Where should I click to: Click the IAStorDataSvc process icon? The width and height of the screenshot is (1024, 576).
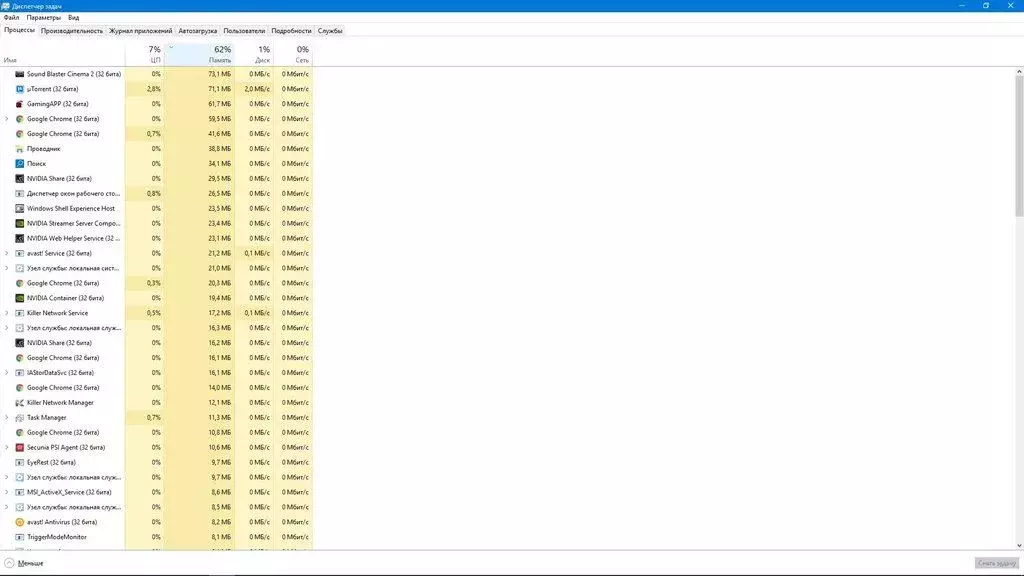coord(20,373)
